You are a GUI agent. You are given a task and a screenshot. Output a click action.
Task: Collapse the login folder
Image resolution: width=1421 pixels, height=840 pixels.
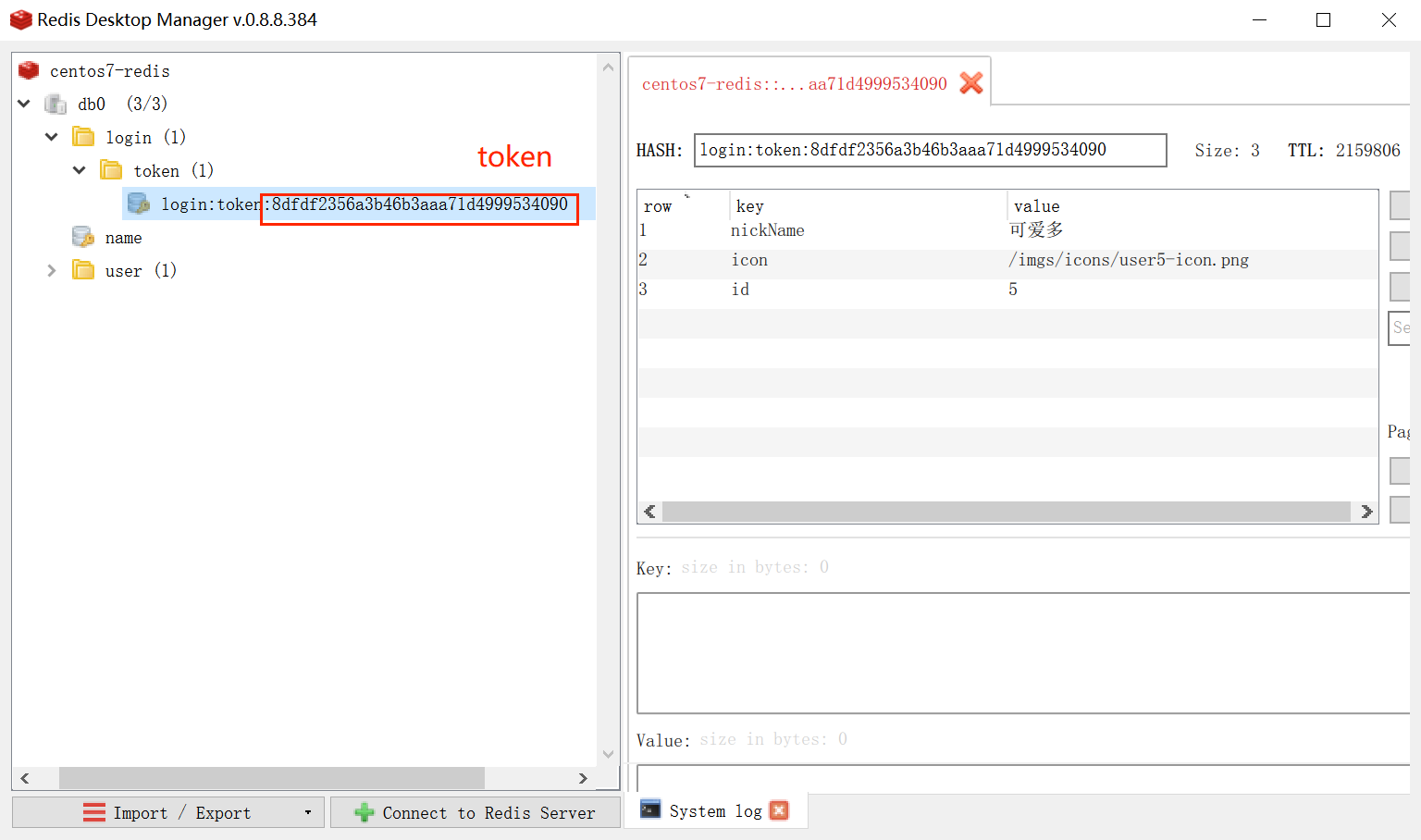(52, 137)
